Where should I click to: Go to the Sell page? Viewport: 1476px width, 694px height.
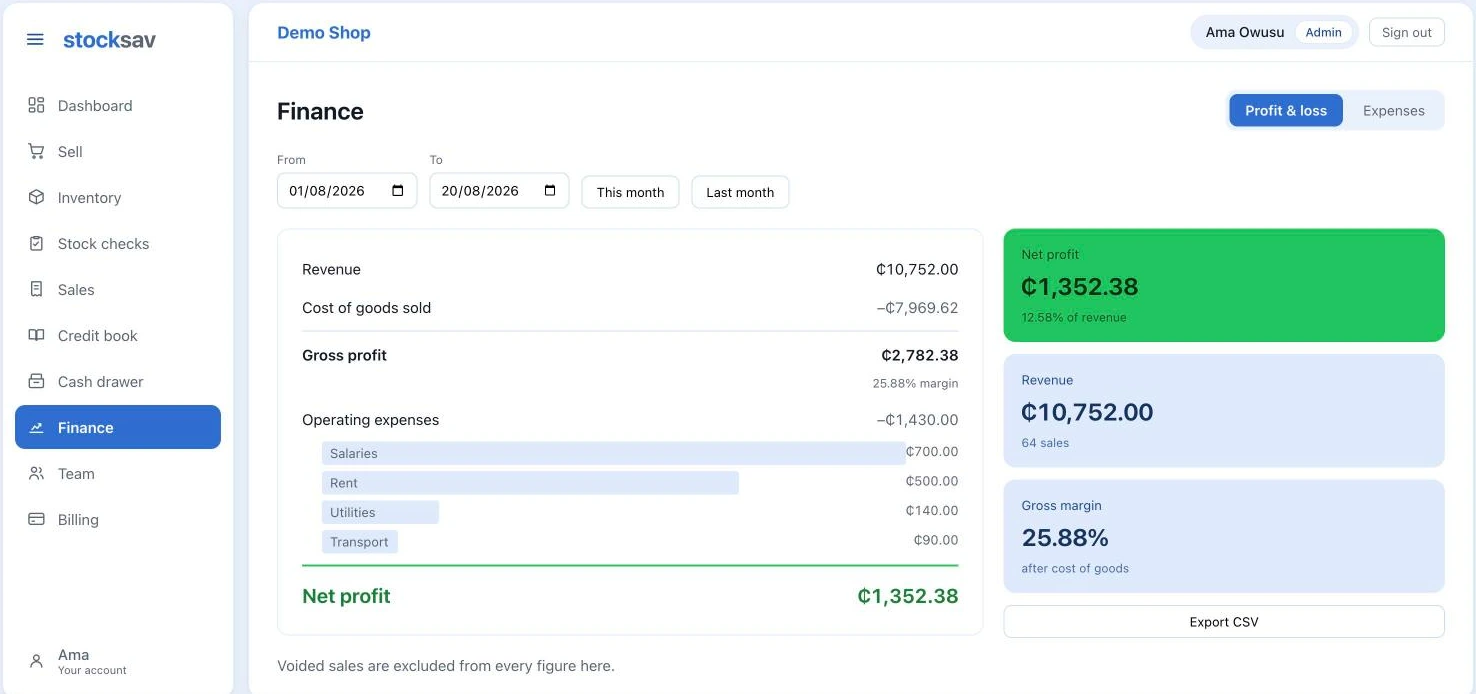[x=118, y=151]
